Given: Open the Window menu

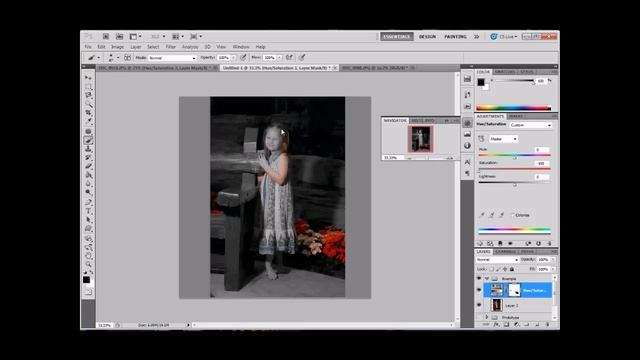Looking at the screenshot, I should tap(241, 47).
